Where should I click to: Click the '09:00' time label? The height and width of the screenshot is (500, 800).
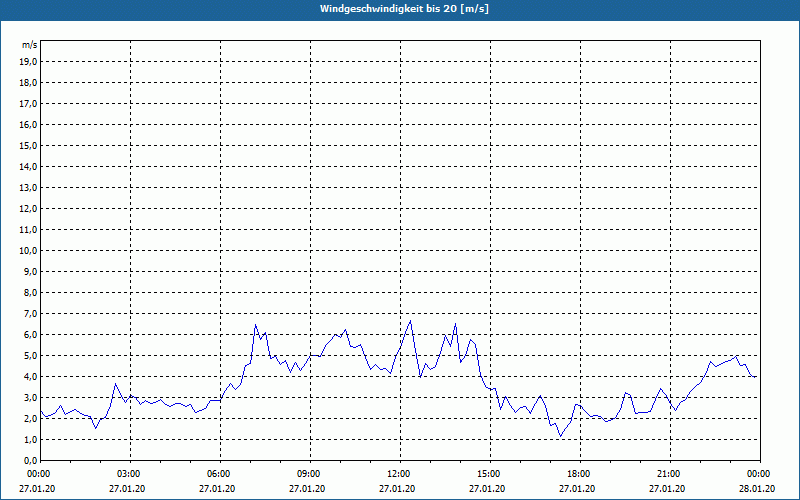coord(310,474)
